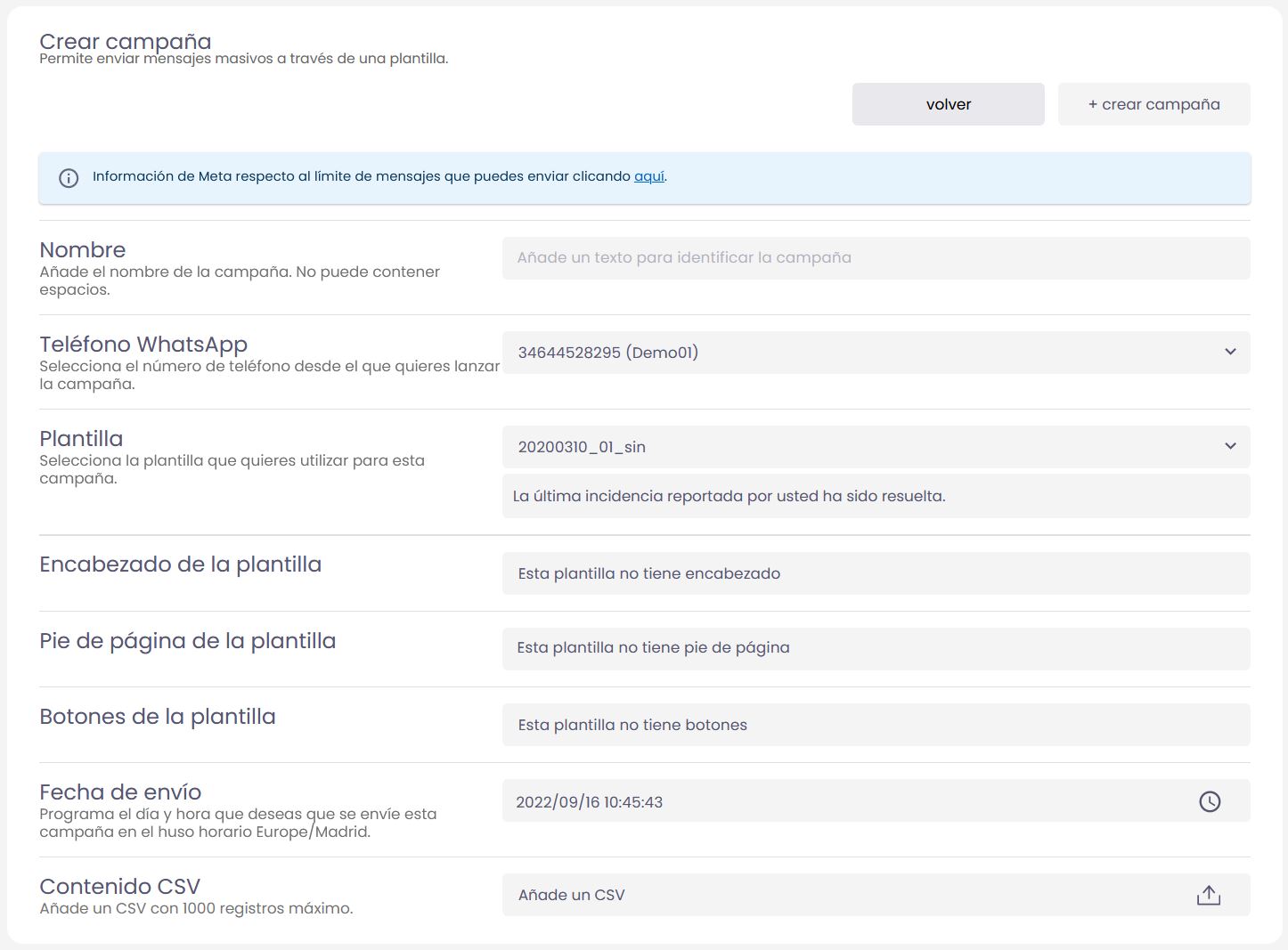Expand the Plantilla chevron arrow
This screenshot has height=950, width=1288.
coord(1230,446)
